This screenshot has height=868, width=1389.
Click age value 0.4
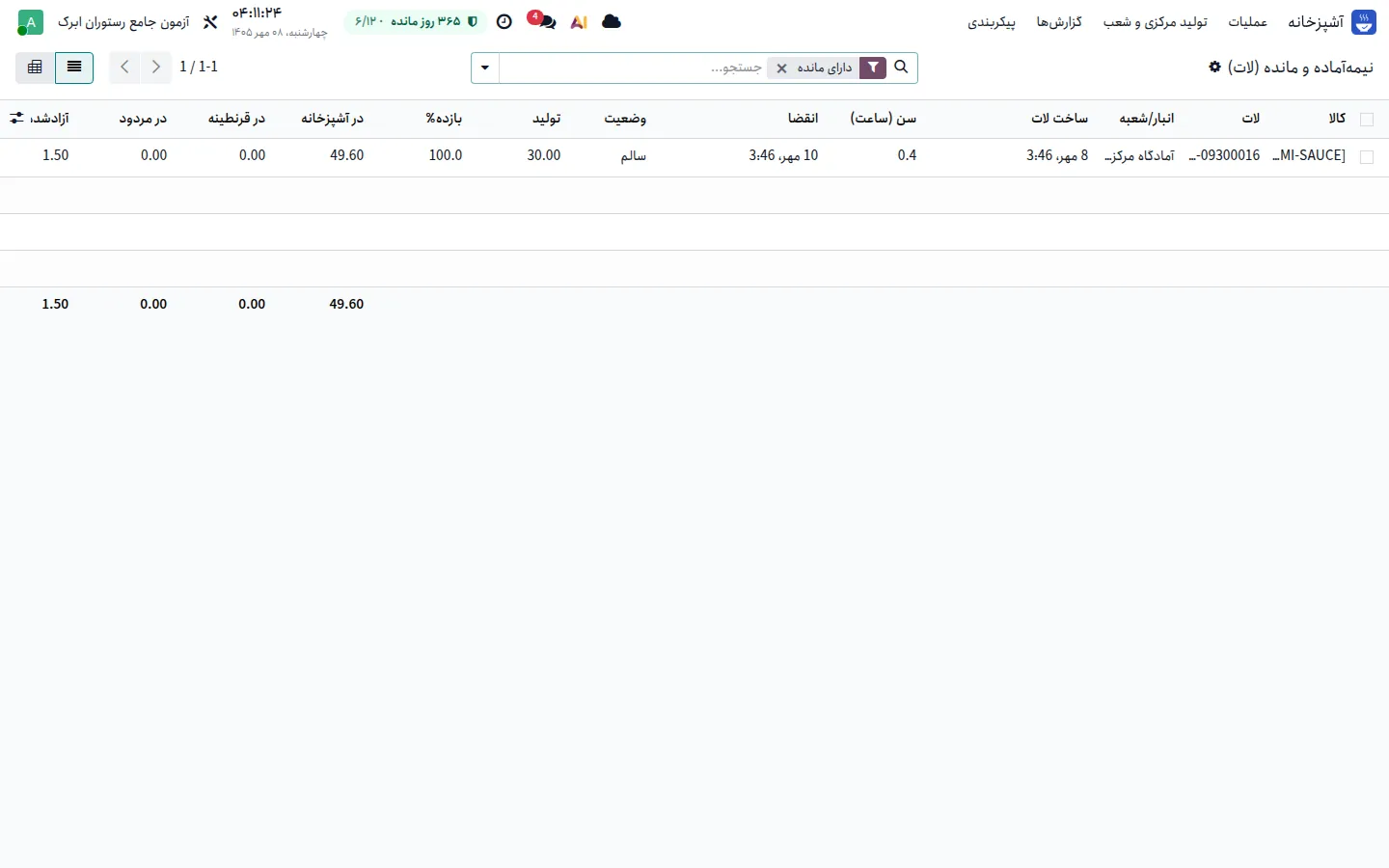(907, 155)
